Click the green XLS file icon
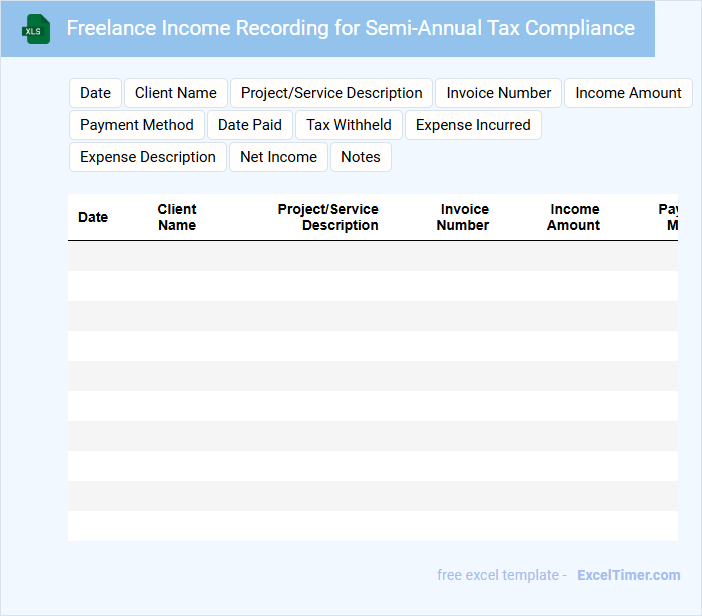The width and height of the screenshot is (702, 616). click(36, 29)
